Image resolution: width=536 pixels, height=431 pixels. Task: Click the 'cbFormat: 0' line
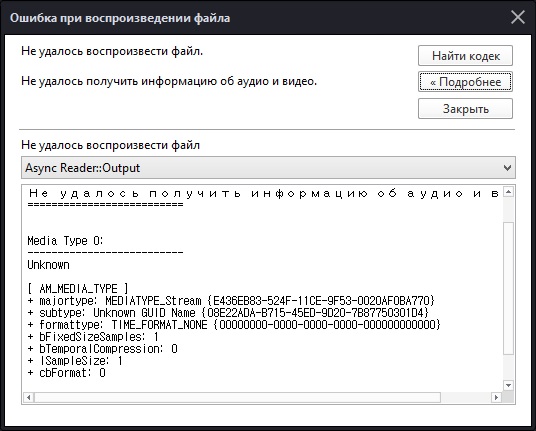67,373
